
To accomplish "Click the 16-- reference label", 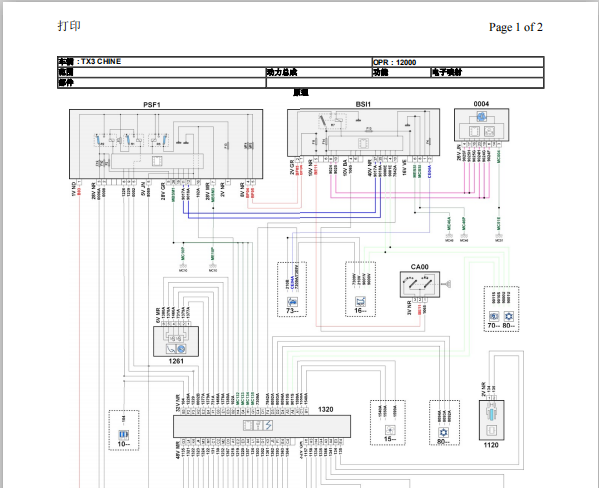I will [360, 310].
